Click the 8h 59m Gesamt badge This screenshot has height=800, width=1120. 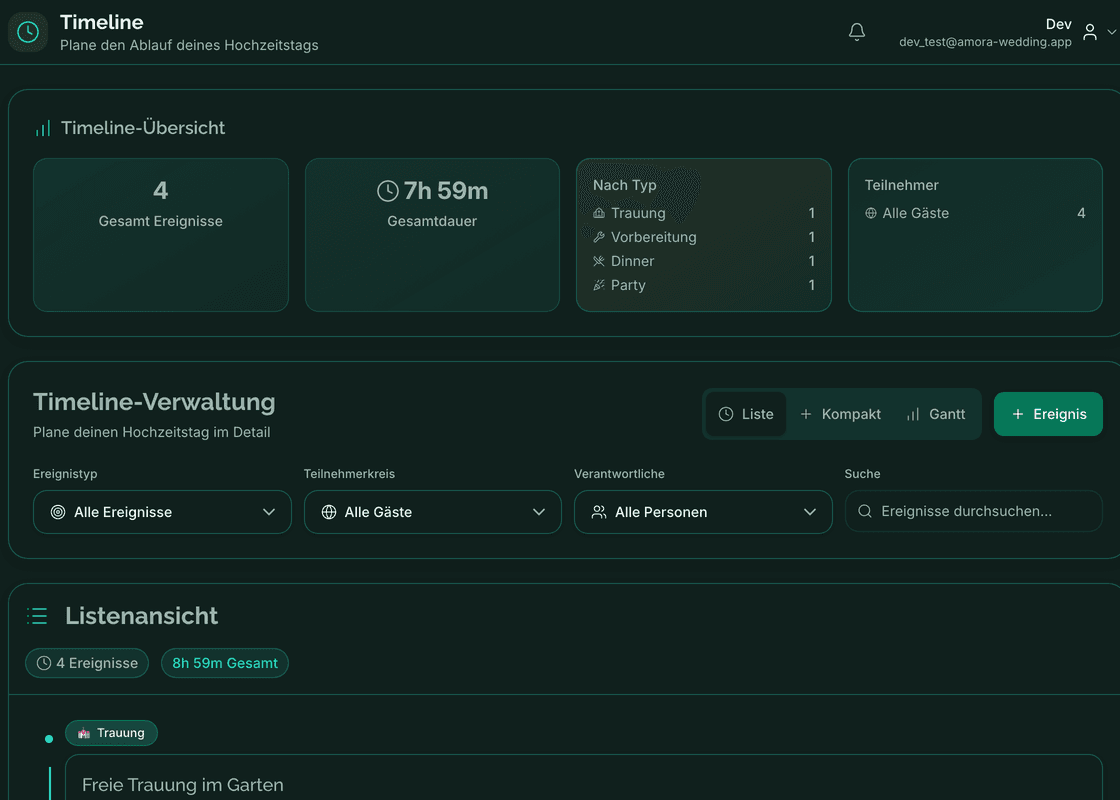click(x=225, y=663)
